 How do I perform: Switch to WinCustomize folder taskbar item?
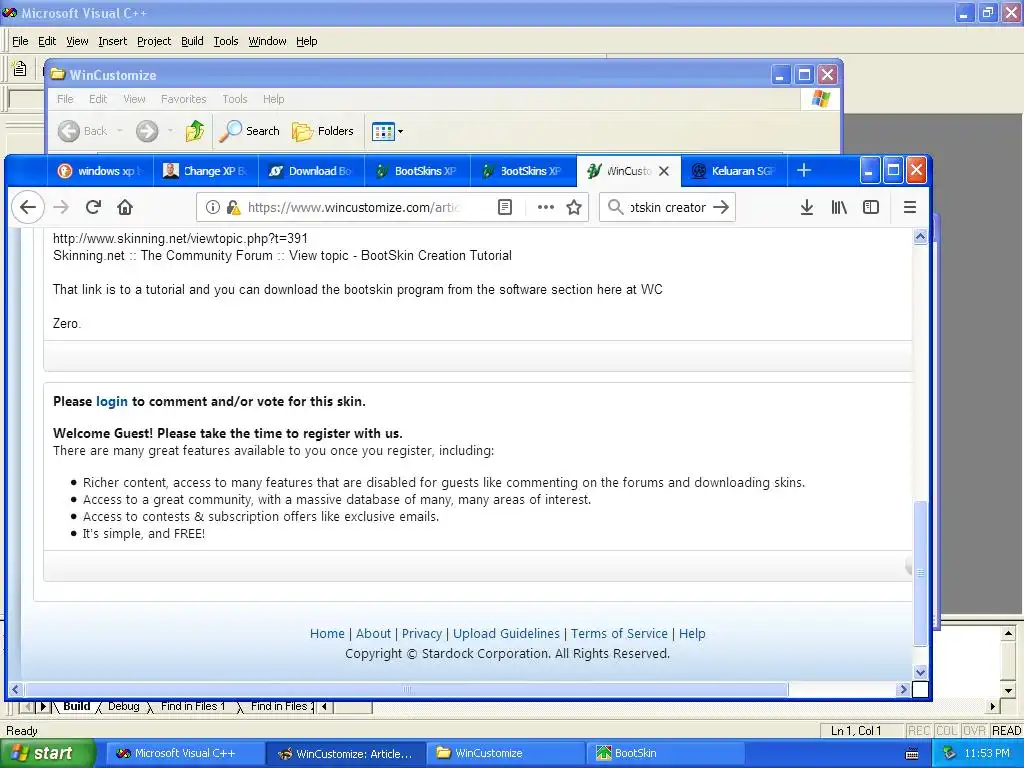pyautogui.click(x=505, y=754)
